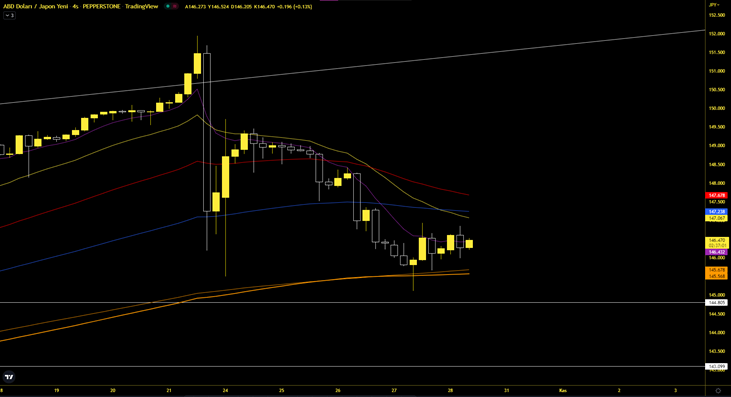Click the Kas month marker on time axis
This screenshot has height=397, width=731.
click(x=563, y=390)
